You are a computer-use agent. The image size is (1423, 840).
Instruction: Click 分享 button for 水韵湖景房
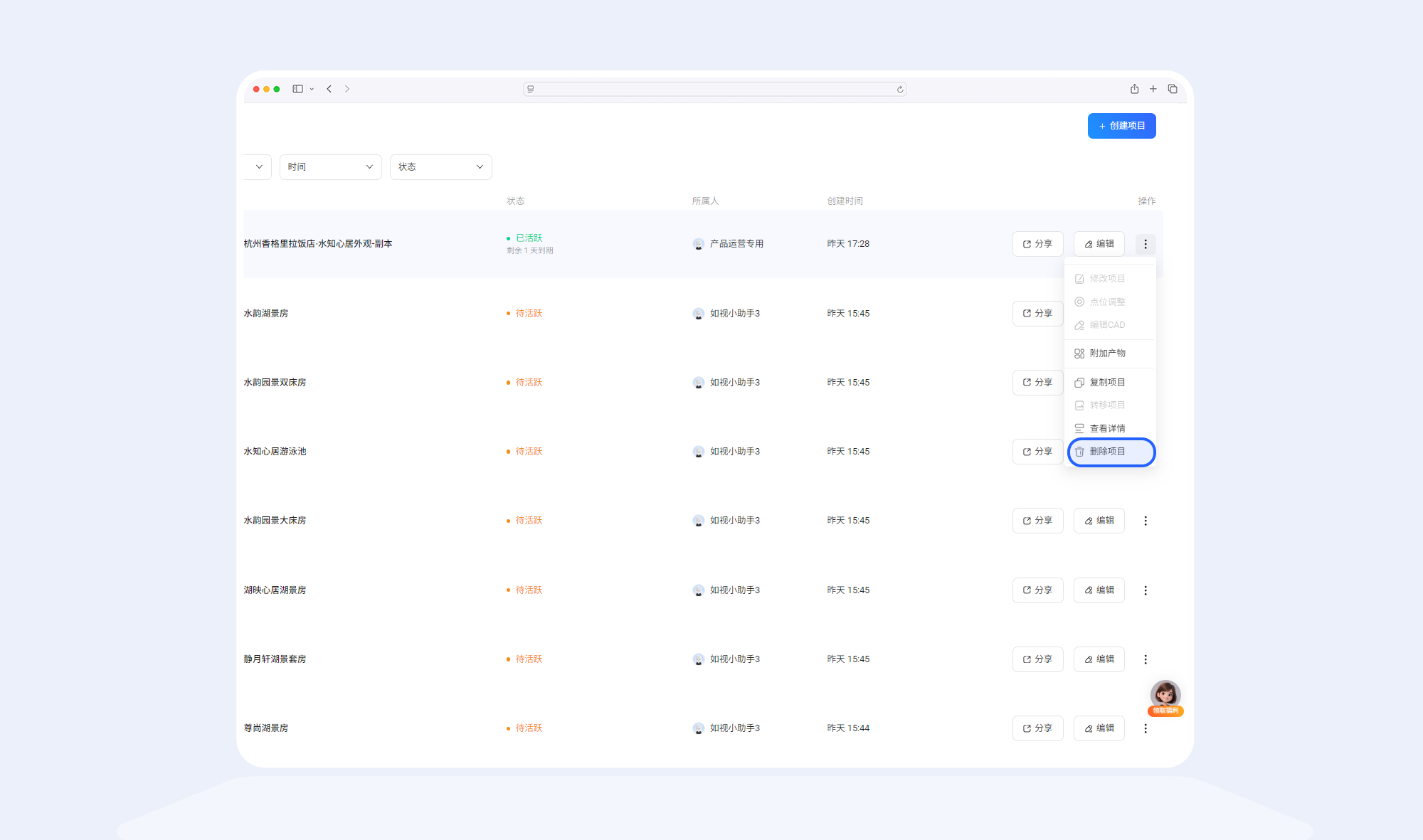click(x=1037, y=314)
